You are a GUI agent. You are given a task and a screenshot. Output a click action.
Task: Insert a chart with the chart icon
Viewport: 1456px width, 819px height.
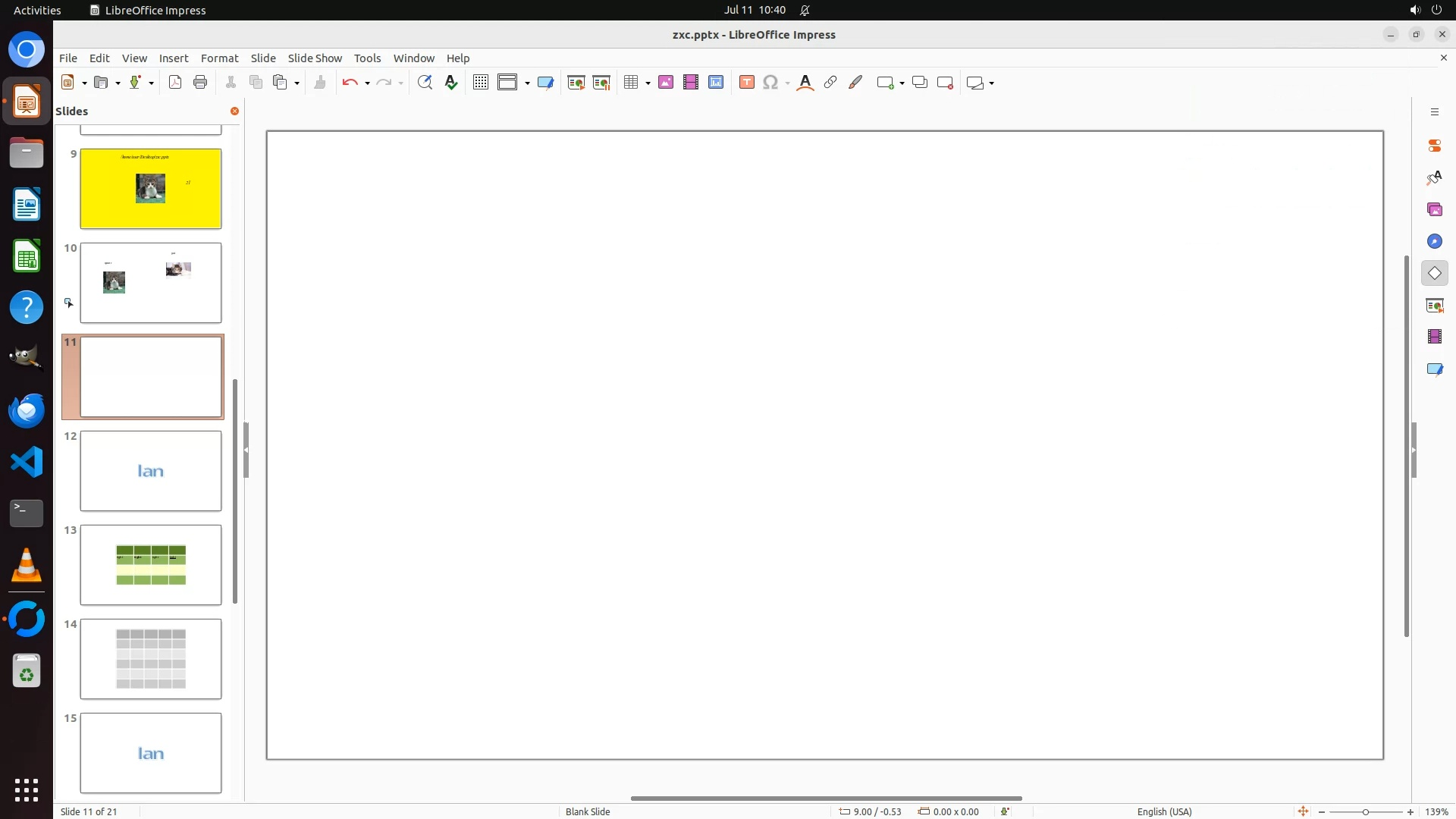[716, 83]
